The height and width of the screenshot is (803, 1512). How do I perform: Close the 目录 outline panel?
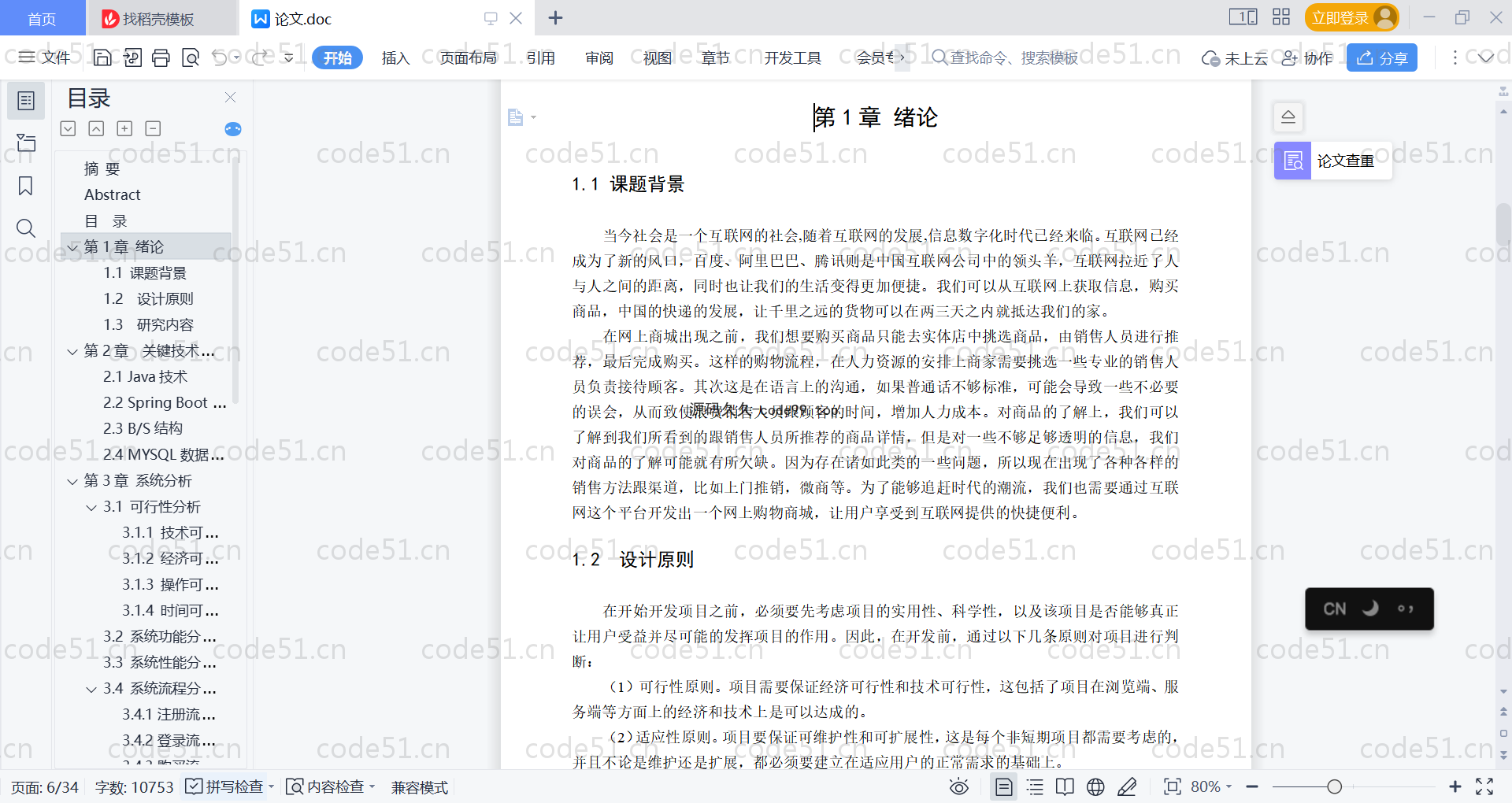point(230,97)
